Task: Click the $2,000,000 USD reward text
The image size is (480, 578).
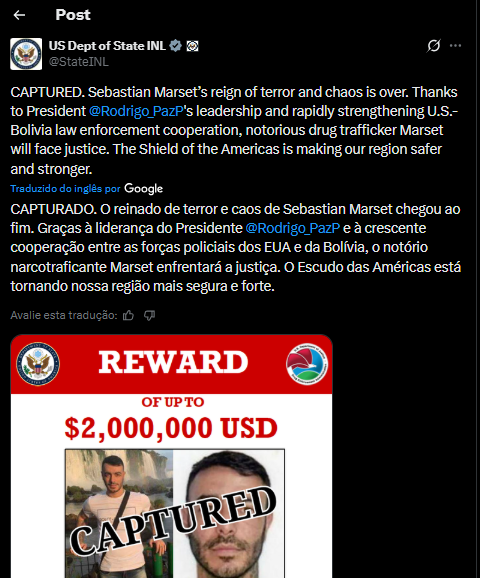Action: [x=171, y=428]
